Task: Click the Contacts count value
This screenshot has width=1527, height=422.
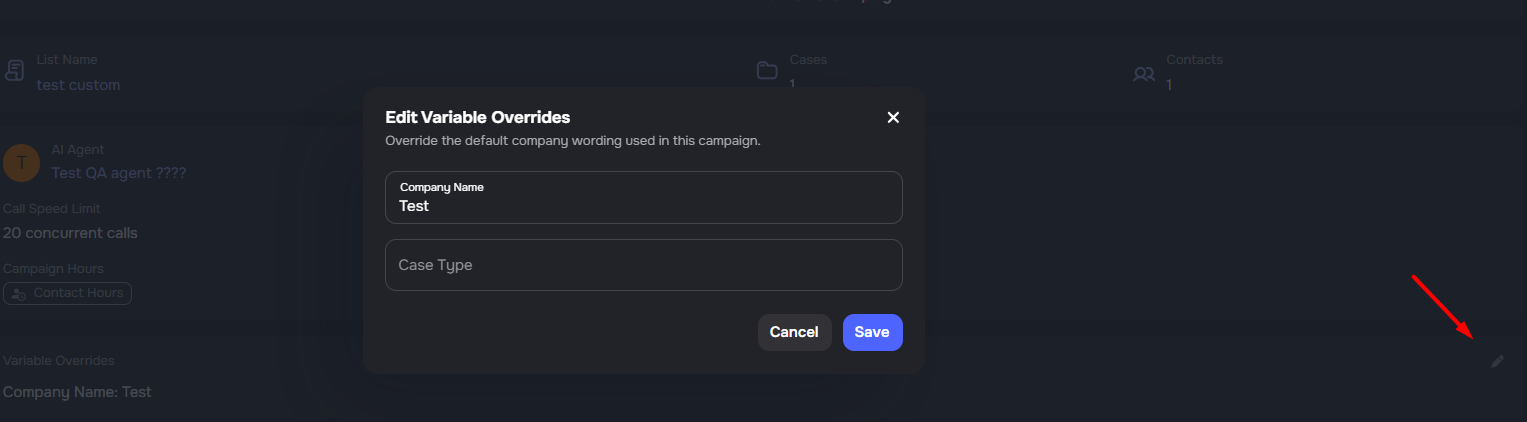Action: [1168, 85]
